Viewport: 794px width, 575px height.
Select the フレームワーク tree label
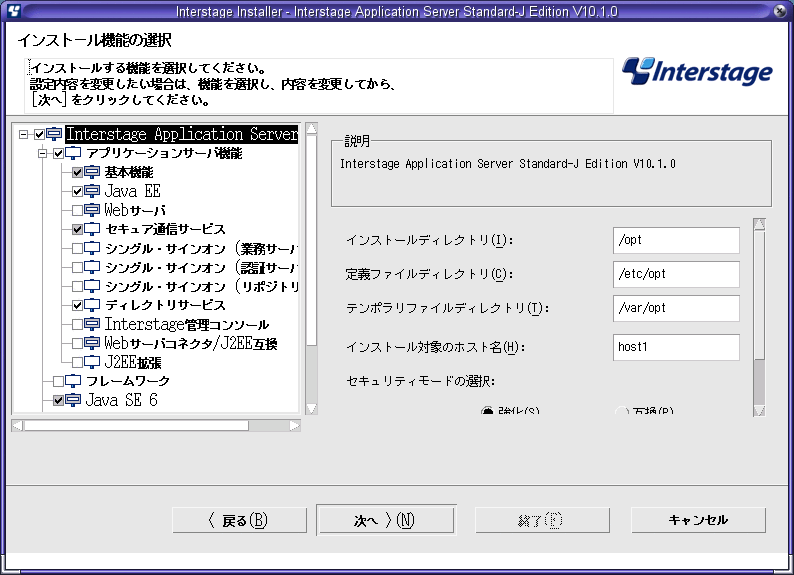pyautogui.click(x=128, y=381)
